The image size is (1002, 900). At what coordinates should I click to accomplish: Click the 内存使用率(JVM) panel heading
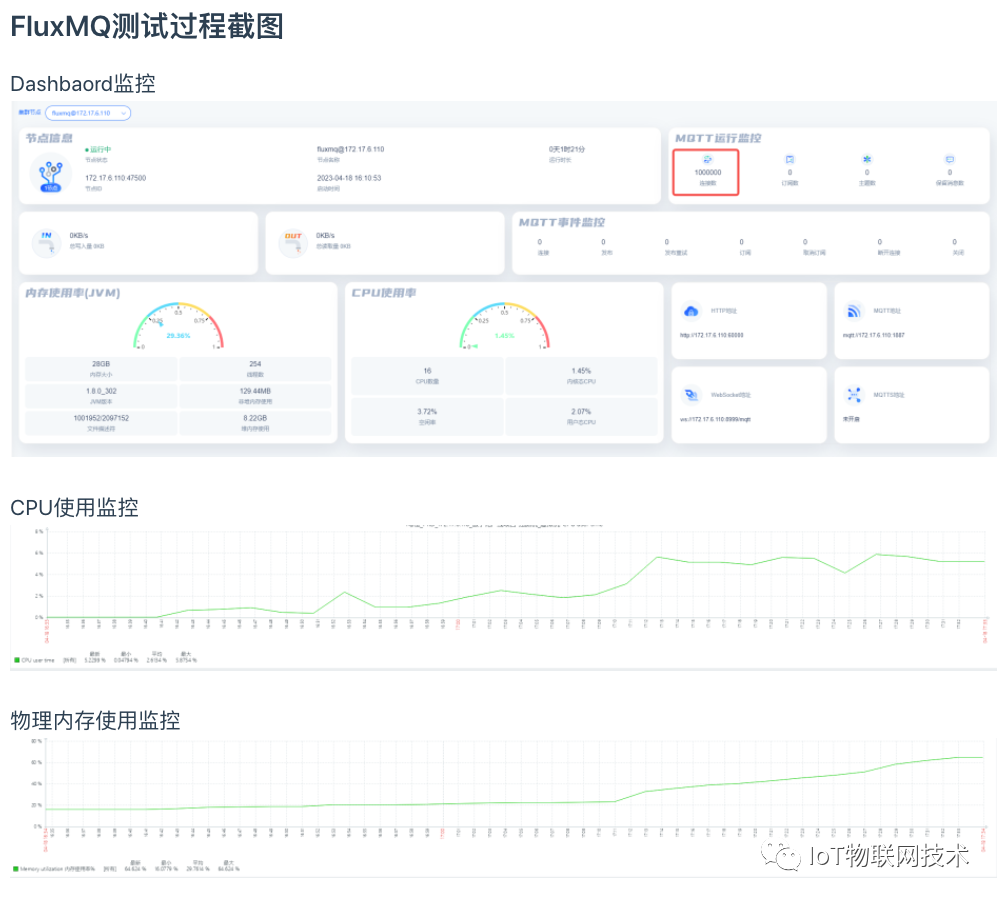click(73, 293)
